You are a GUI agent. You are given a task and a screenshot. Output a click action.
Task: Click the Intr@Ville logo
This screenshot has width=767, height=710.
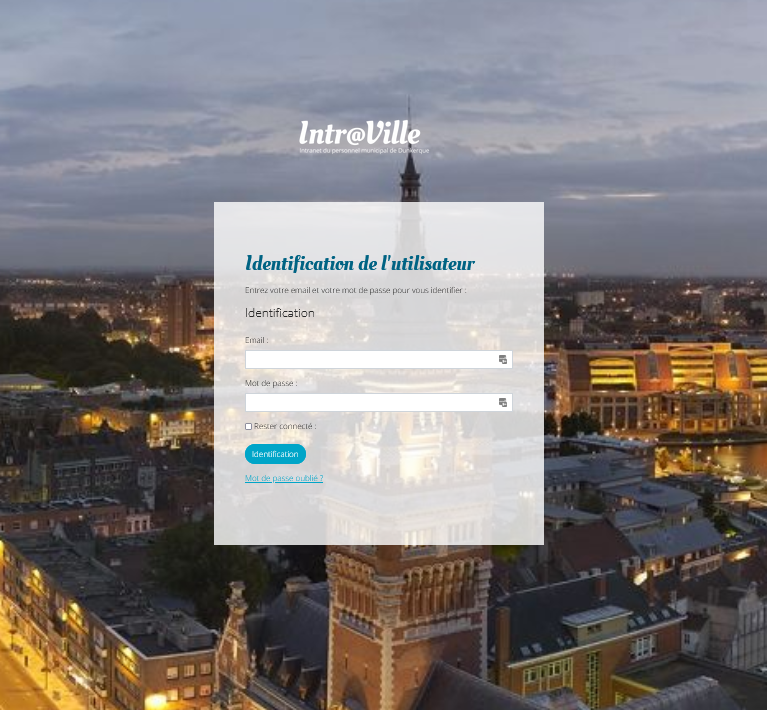point(364,137)
